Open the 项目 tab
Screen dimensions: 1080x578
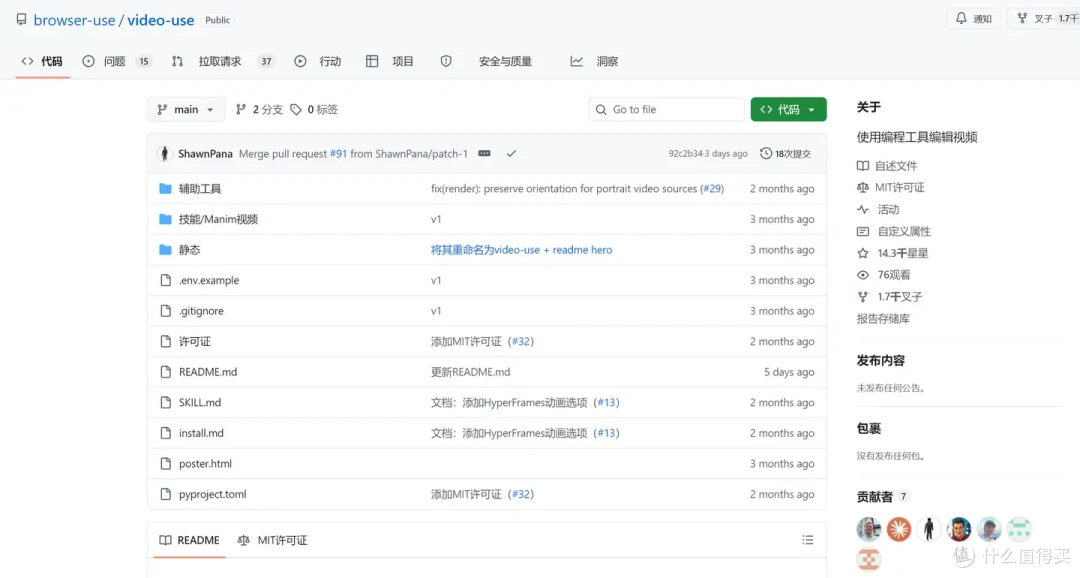[390, 61]
